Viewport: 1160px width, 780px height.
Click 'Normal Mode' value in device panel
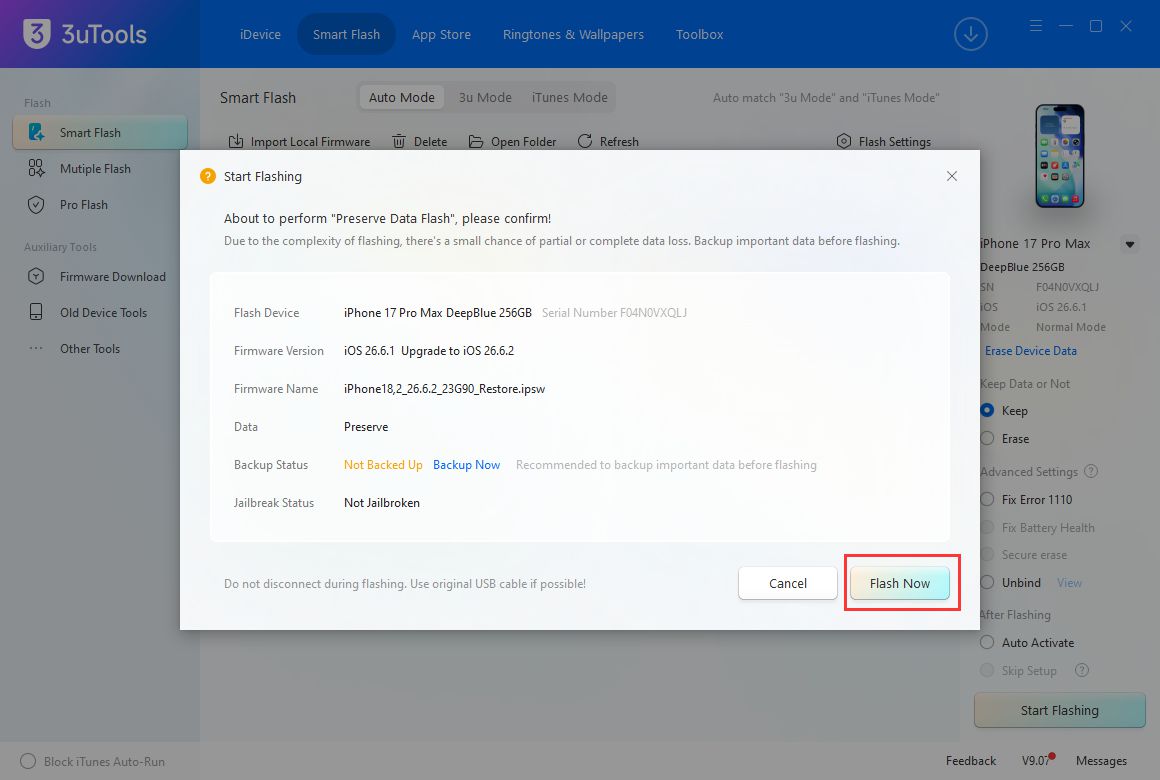[1070, 326]
